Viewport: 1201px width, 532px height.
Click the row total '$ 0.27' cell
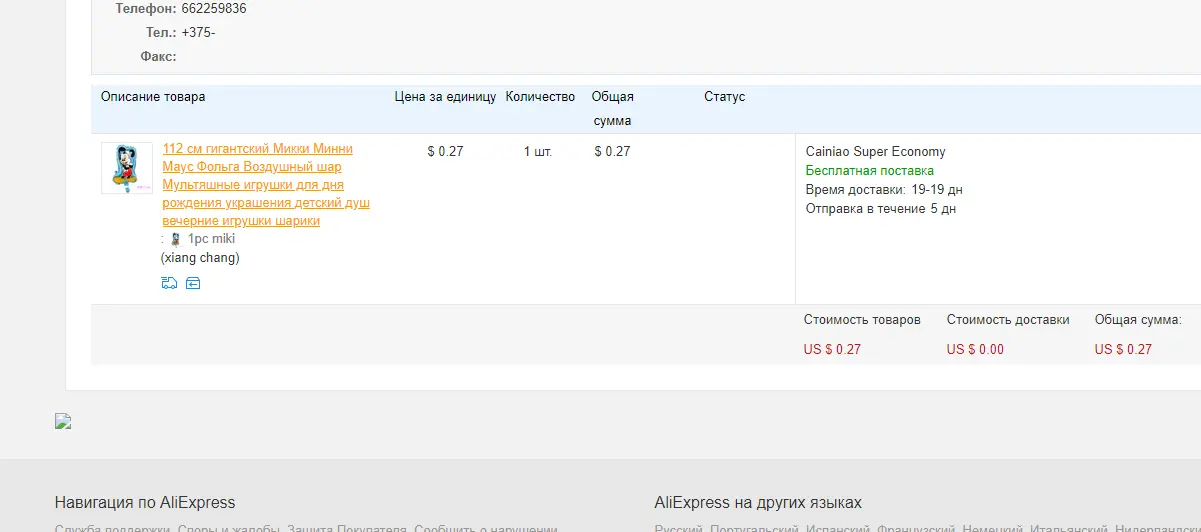click(612, 152)
